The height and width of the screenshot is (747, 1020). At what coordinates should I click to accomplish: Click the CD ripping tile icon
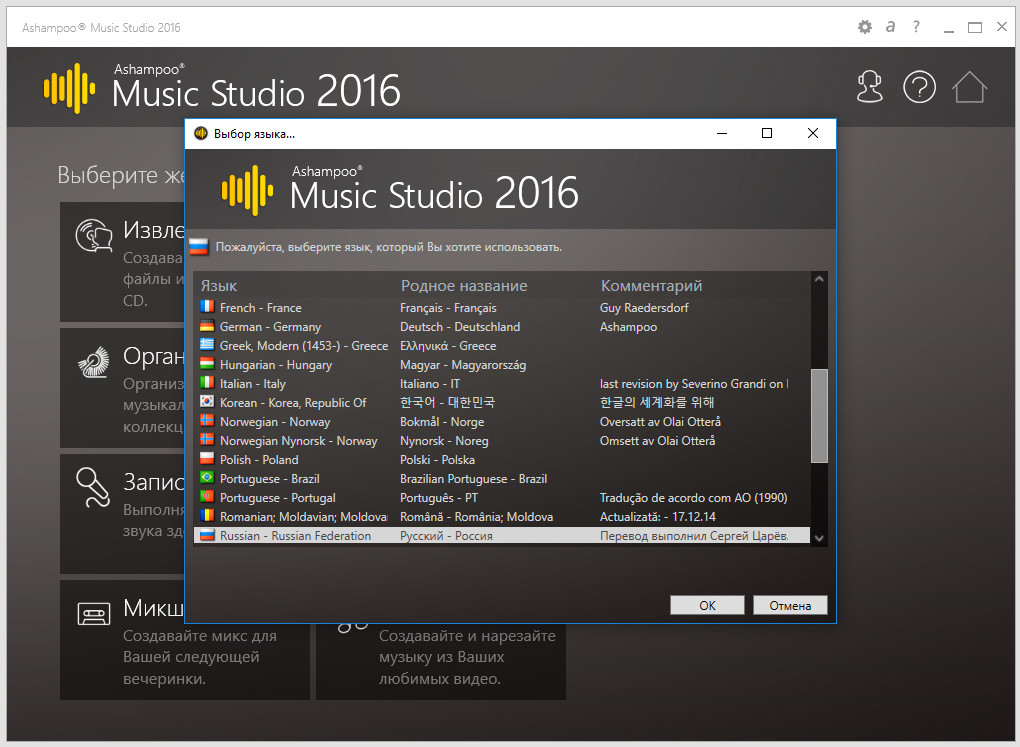[95, 236]
